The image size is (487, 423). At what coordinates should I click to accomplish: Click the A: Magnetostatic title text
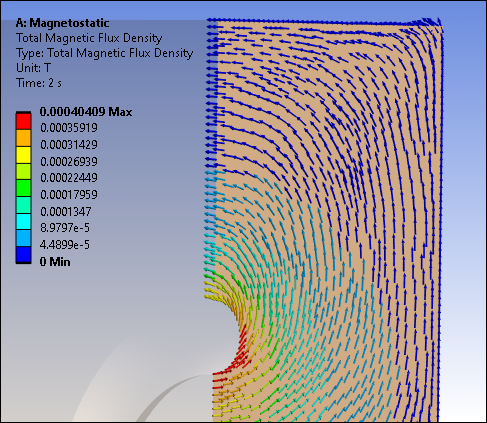click(62, 23)
